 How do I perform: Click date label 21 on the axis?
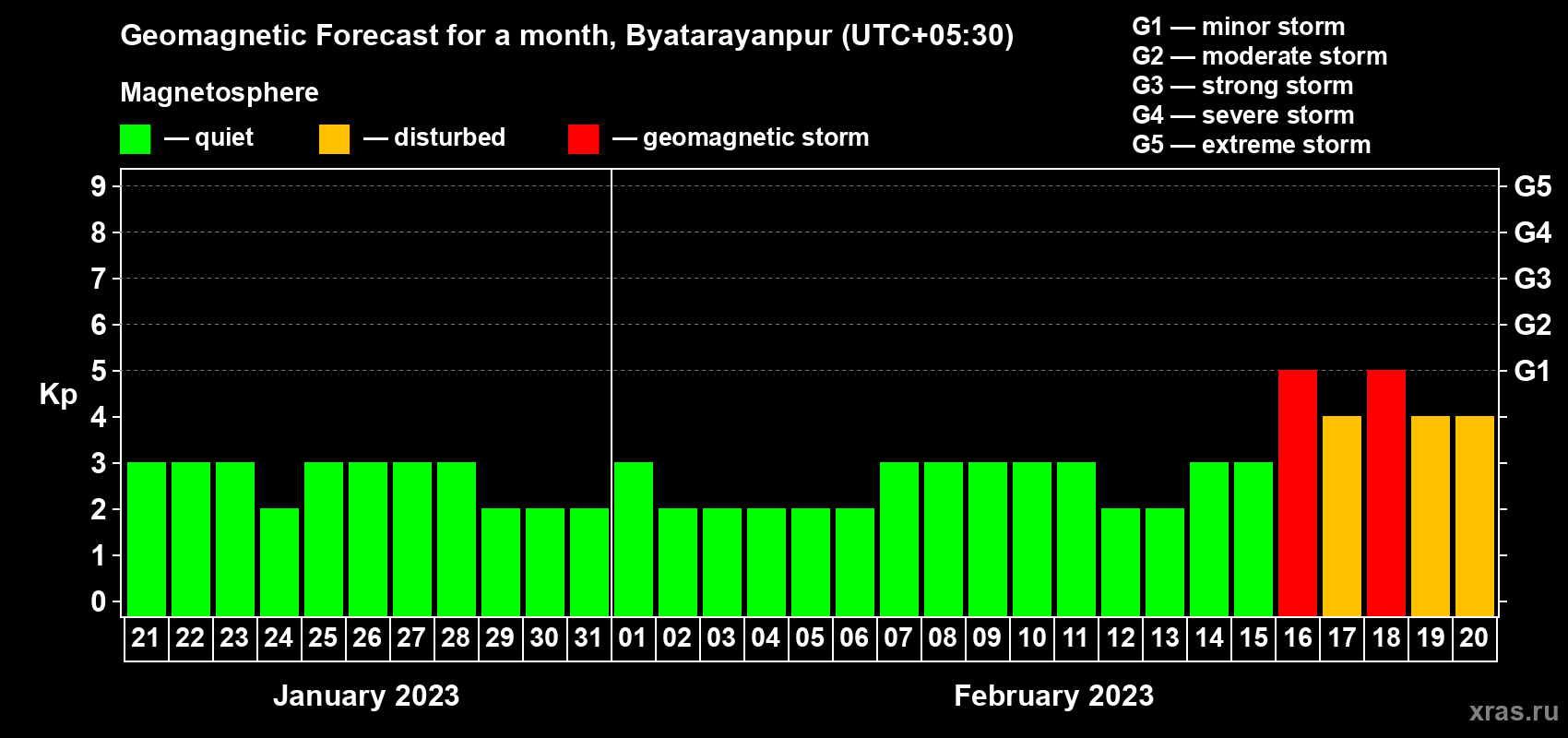coord(146,637)
